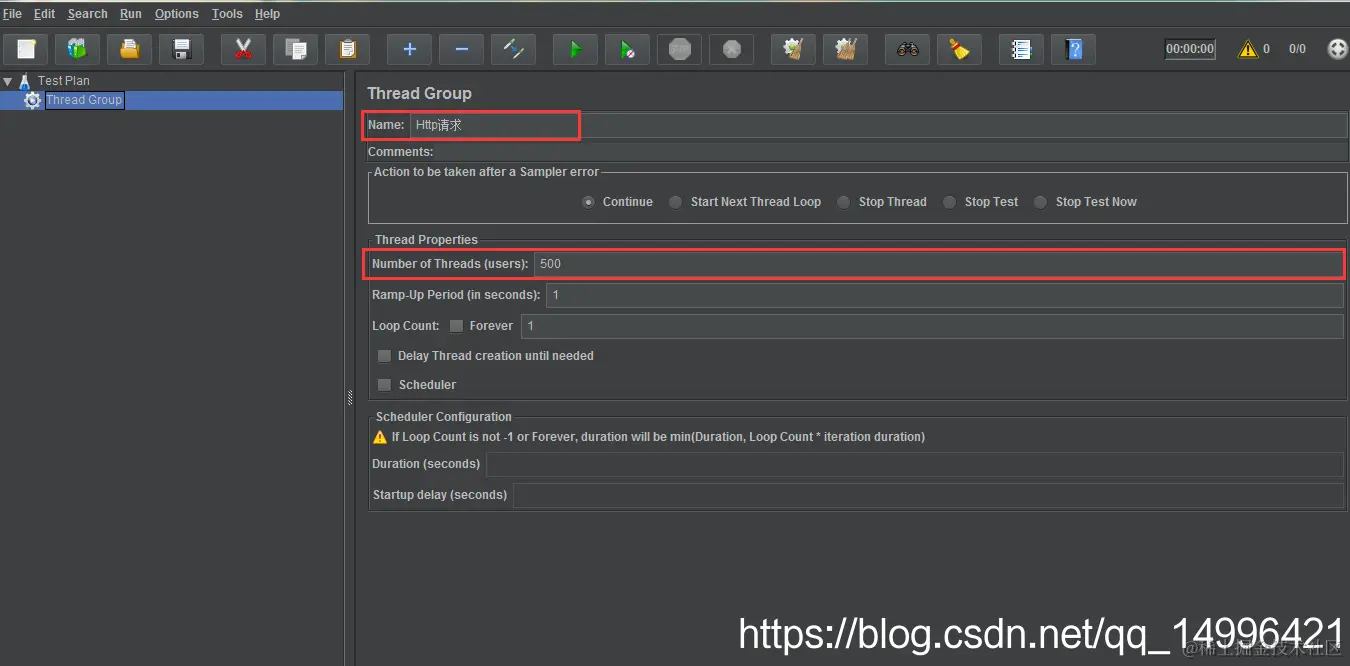Select the Thread Group tree item

pyautogui.click(x=84, y=100)
